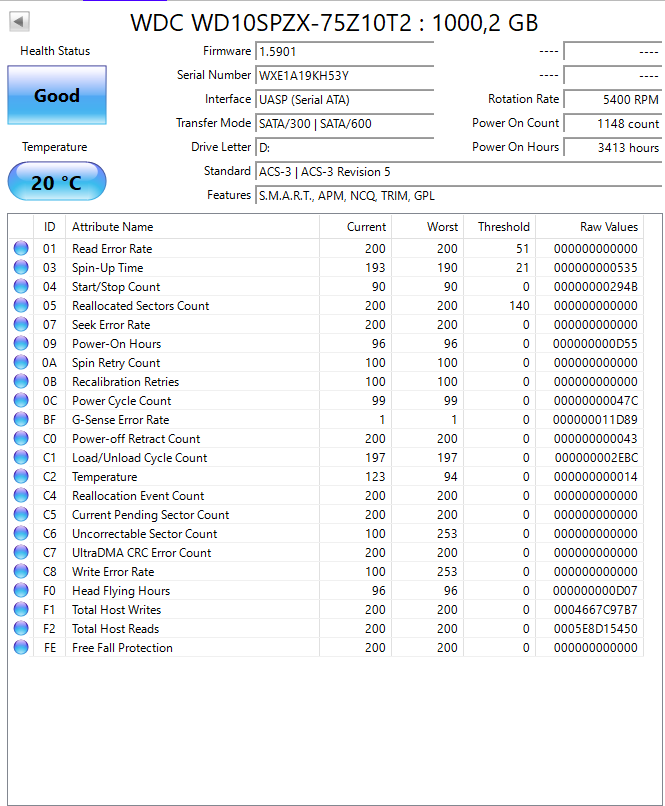Click the status orb for Uncorrectable Sector Count
The width and height of the screenshot is (665, 806).
click(21, 534)
